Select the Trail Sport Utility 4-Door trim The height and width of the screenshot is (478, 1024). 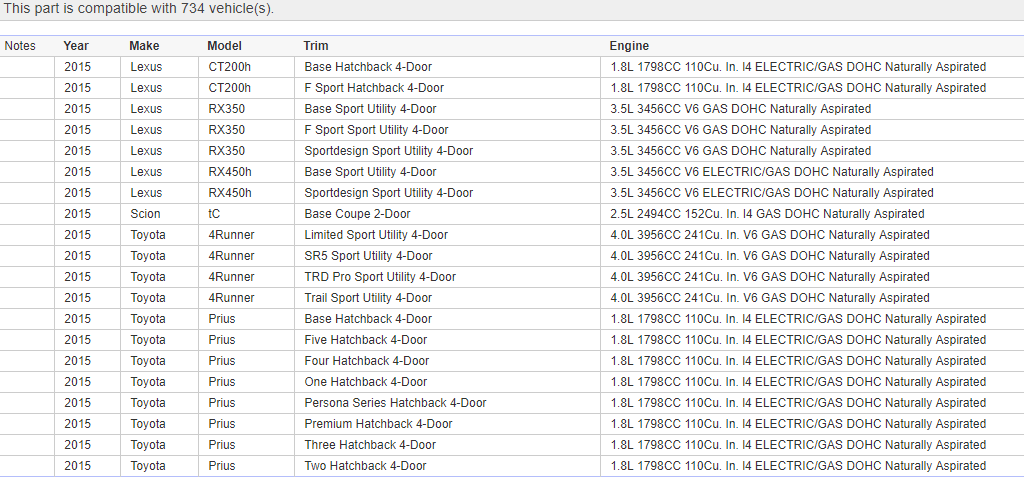(368, 298)
